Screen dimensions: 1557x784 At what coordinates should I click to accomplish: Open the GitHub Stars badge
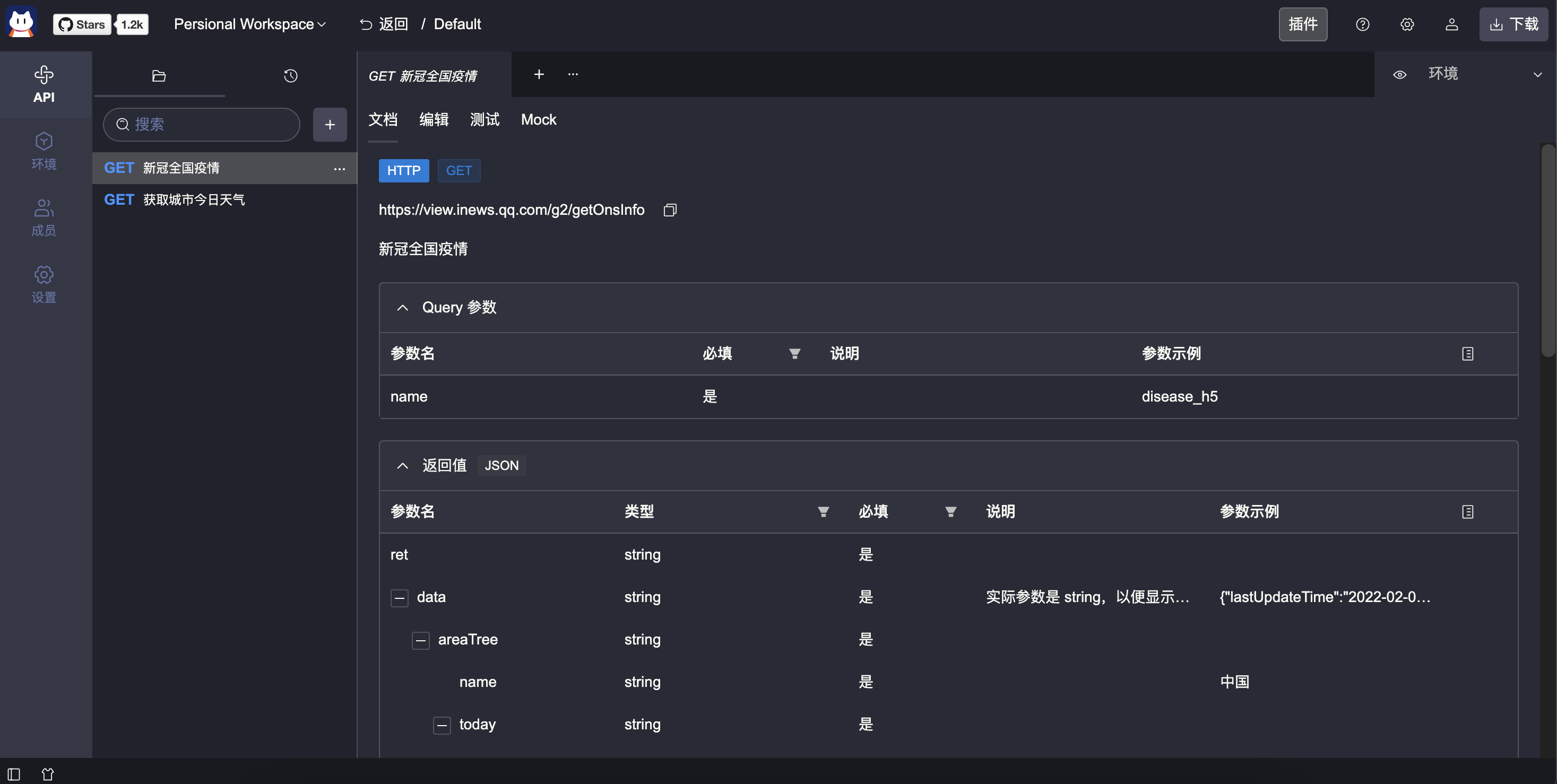tap(82, 24)
